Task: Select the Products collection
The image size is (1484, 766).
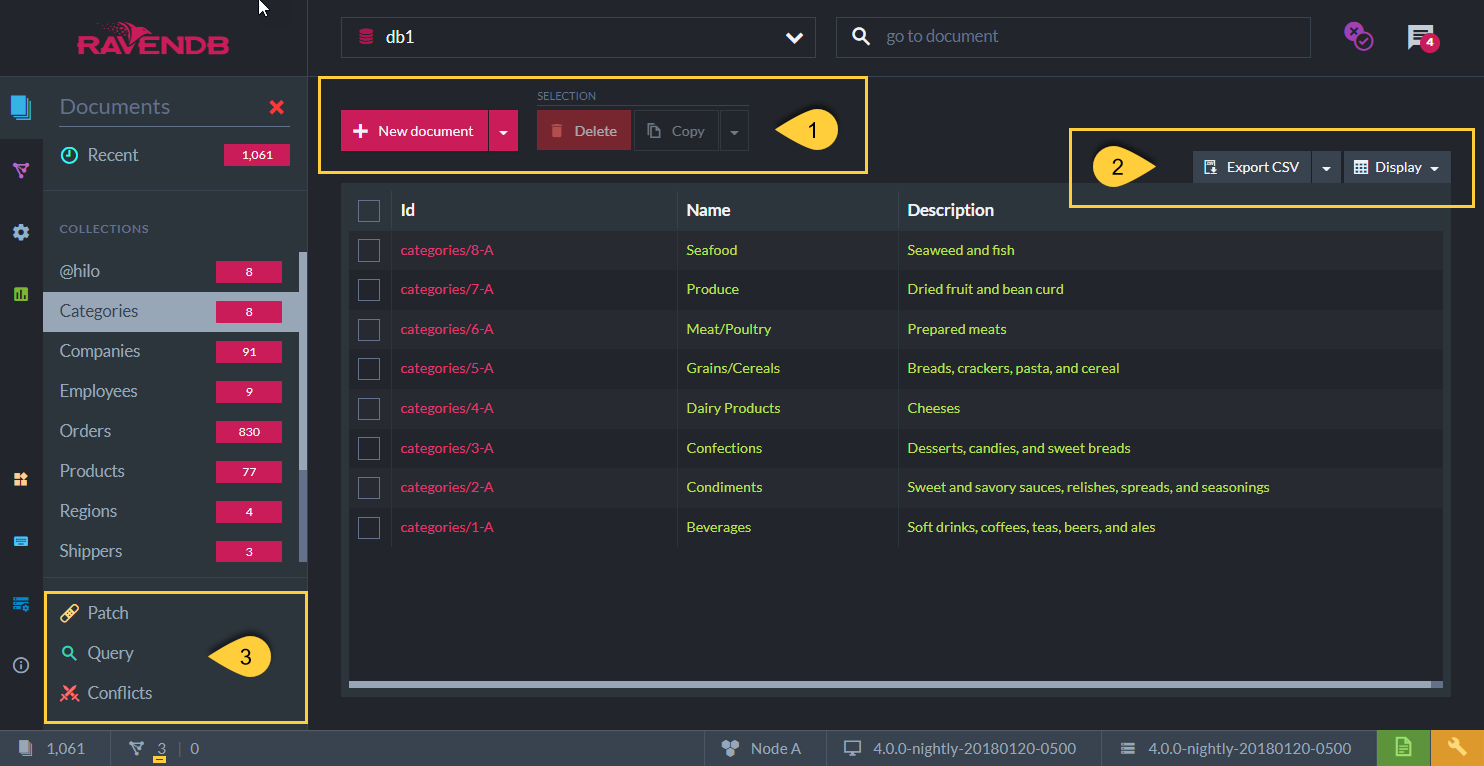Action: (x=171, y=471)
